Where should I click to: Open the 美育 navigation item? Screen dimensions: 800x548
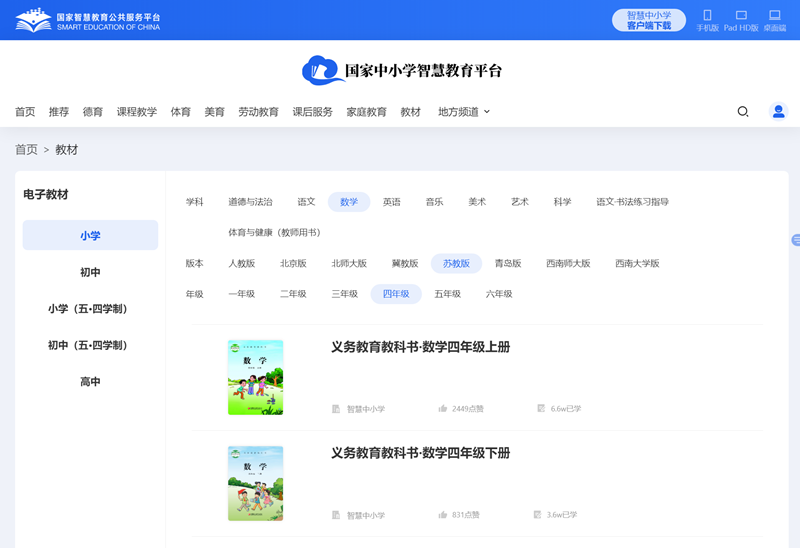[x=214, y=112]
